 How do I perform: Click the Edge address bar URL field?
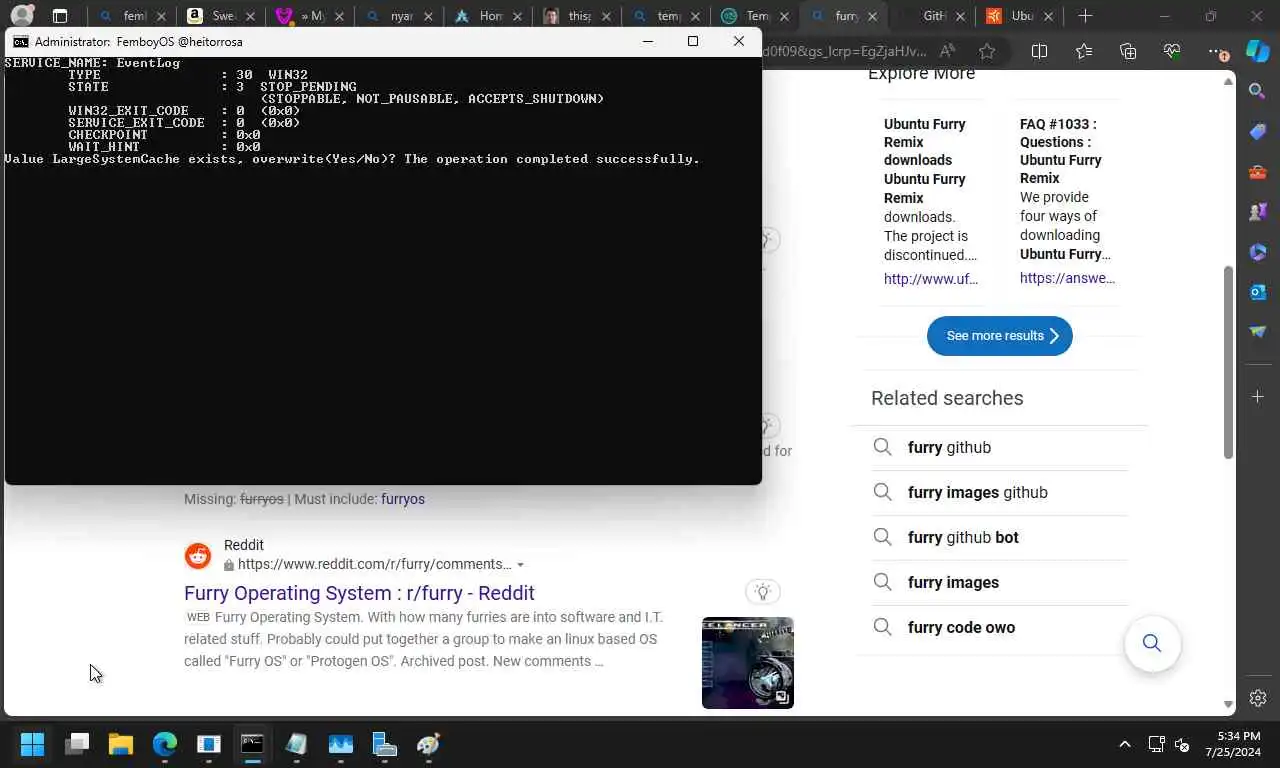click(x=845, y=51)
